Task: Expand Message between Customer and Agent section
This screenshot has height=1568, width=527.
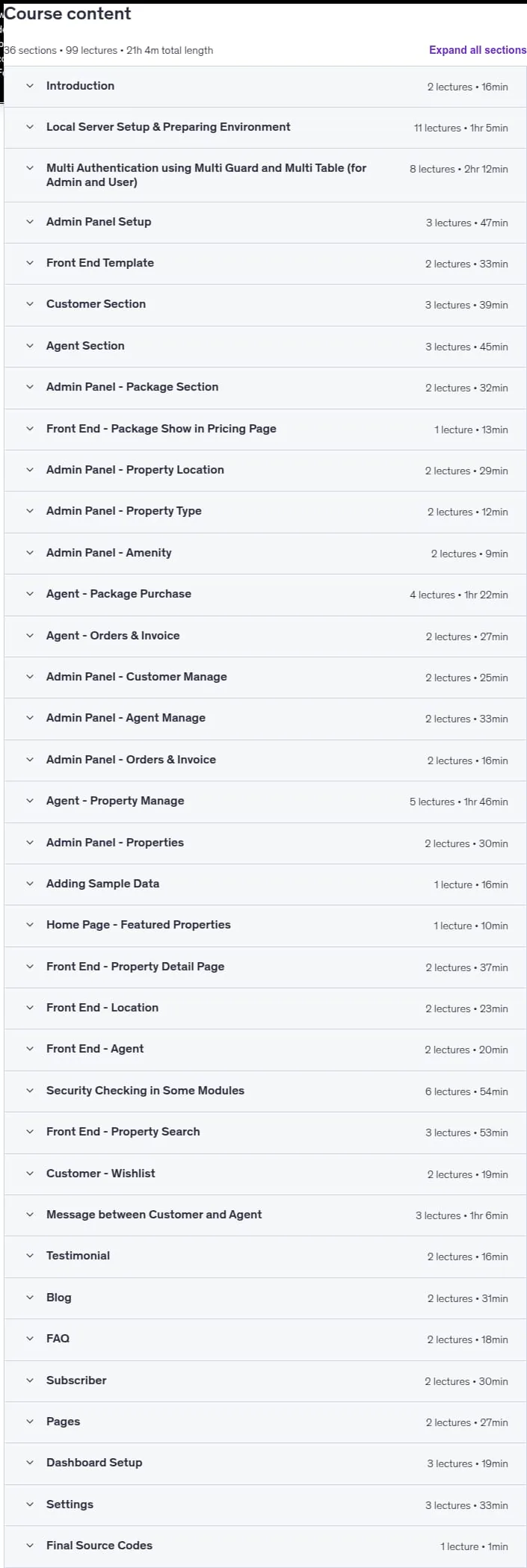Action: 265,1215
